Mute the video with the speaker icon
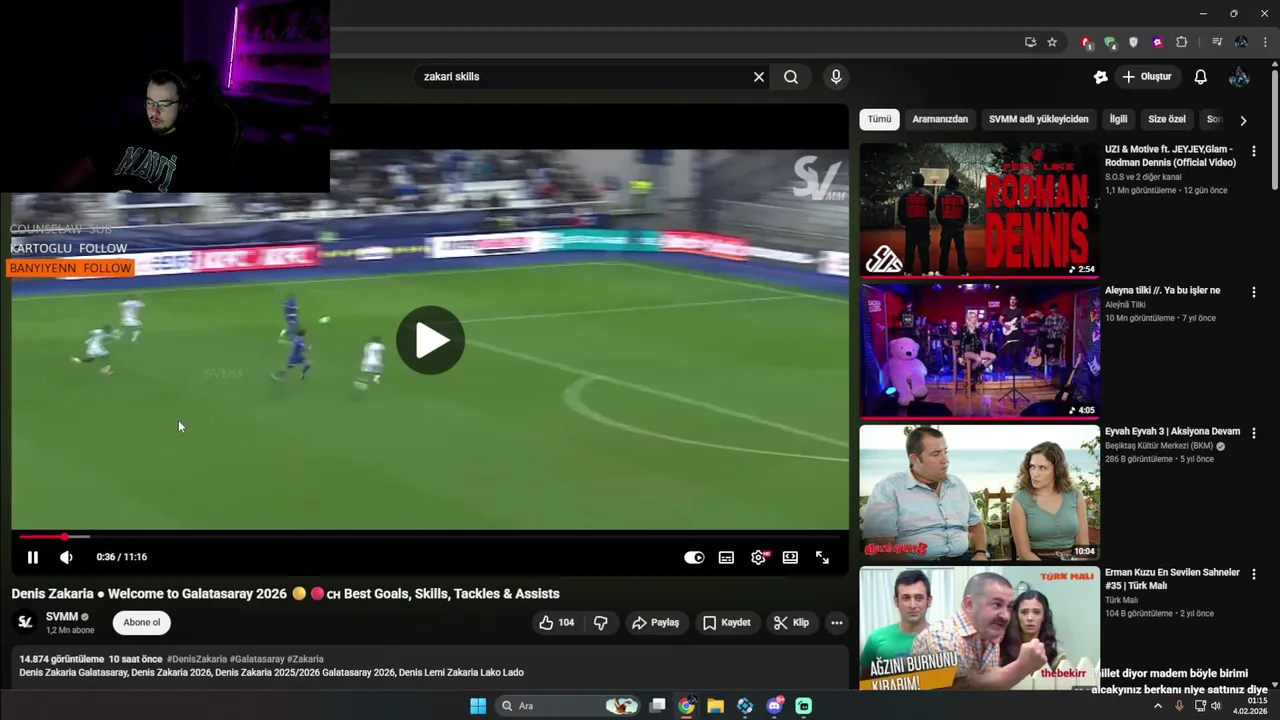1280x720 pixels. pos(66,557)
